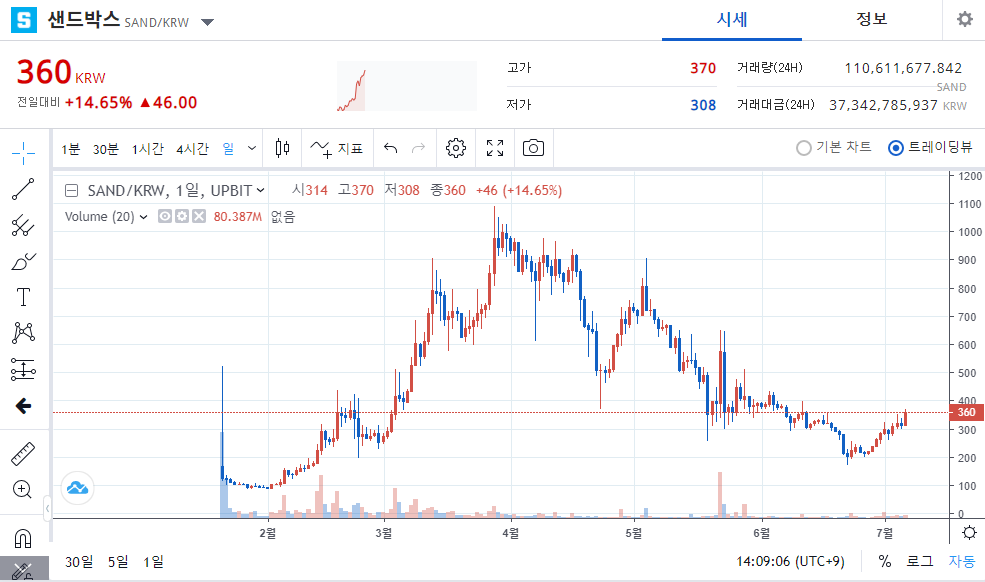Set range to 30일

pyautogui.click(x=79, y=561)
